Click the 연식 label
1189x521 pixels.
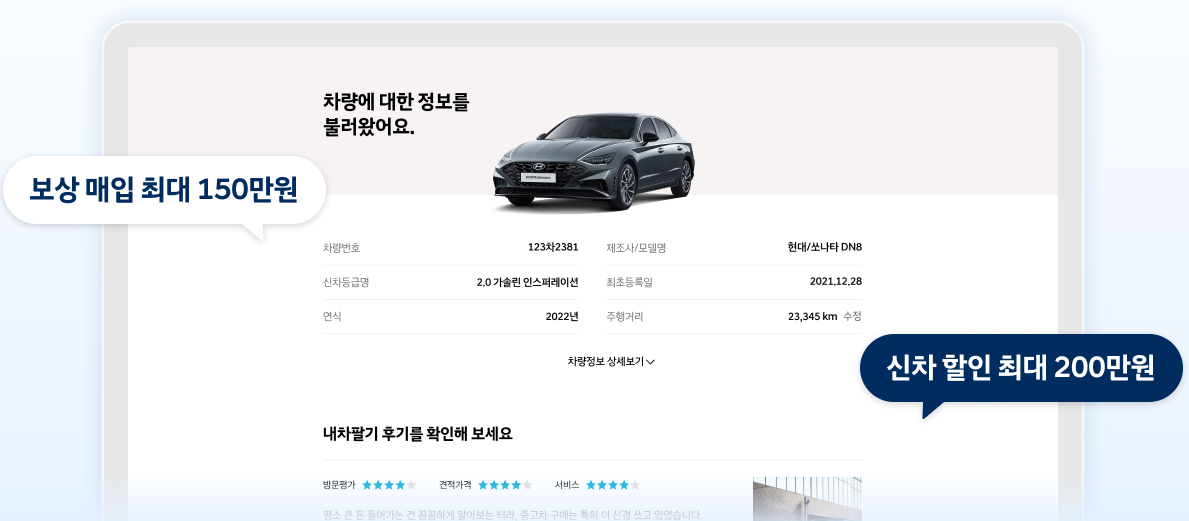click(332, 316)
